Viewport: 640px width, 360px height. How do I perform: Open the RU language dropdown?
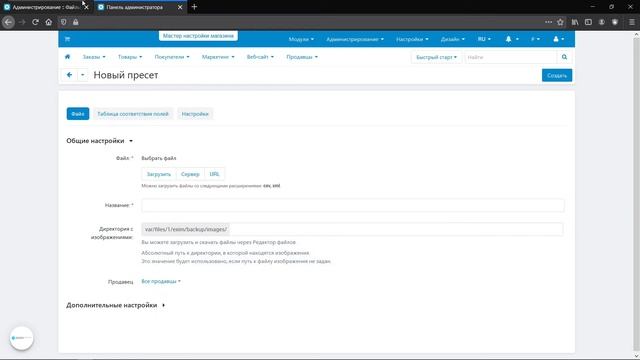(484, 39)
